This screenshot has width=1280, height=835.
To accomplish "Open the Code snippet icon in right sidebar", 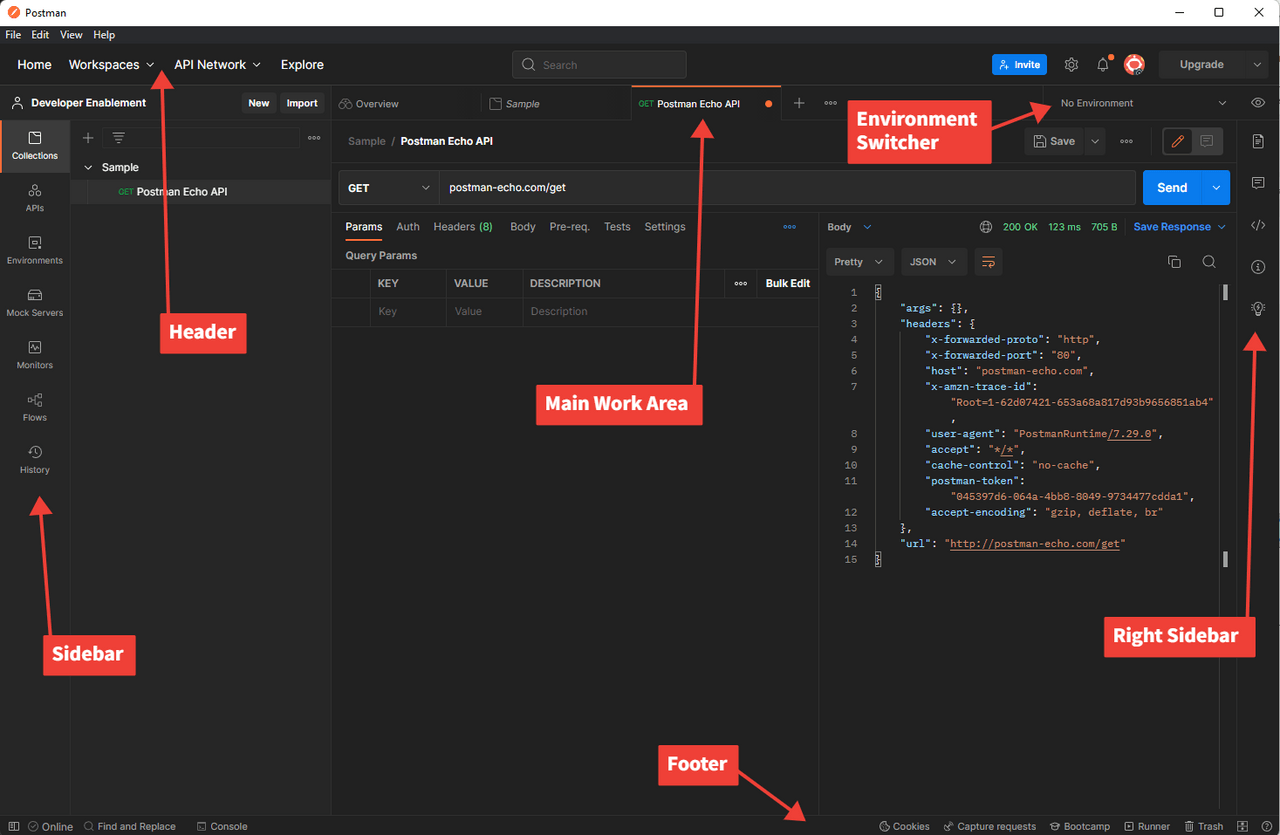I will coord(1258,225).
